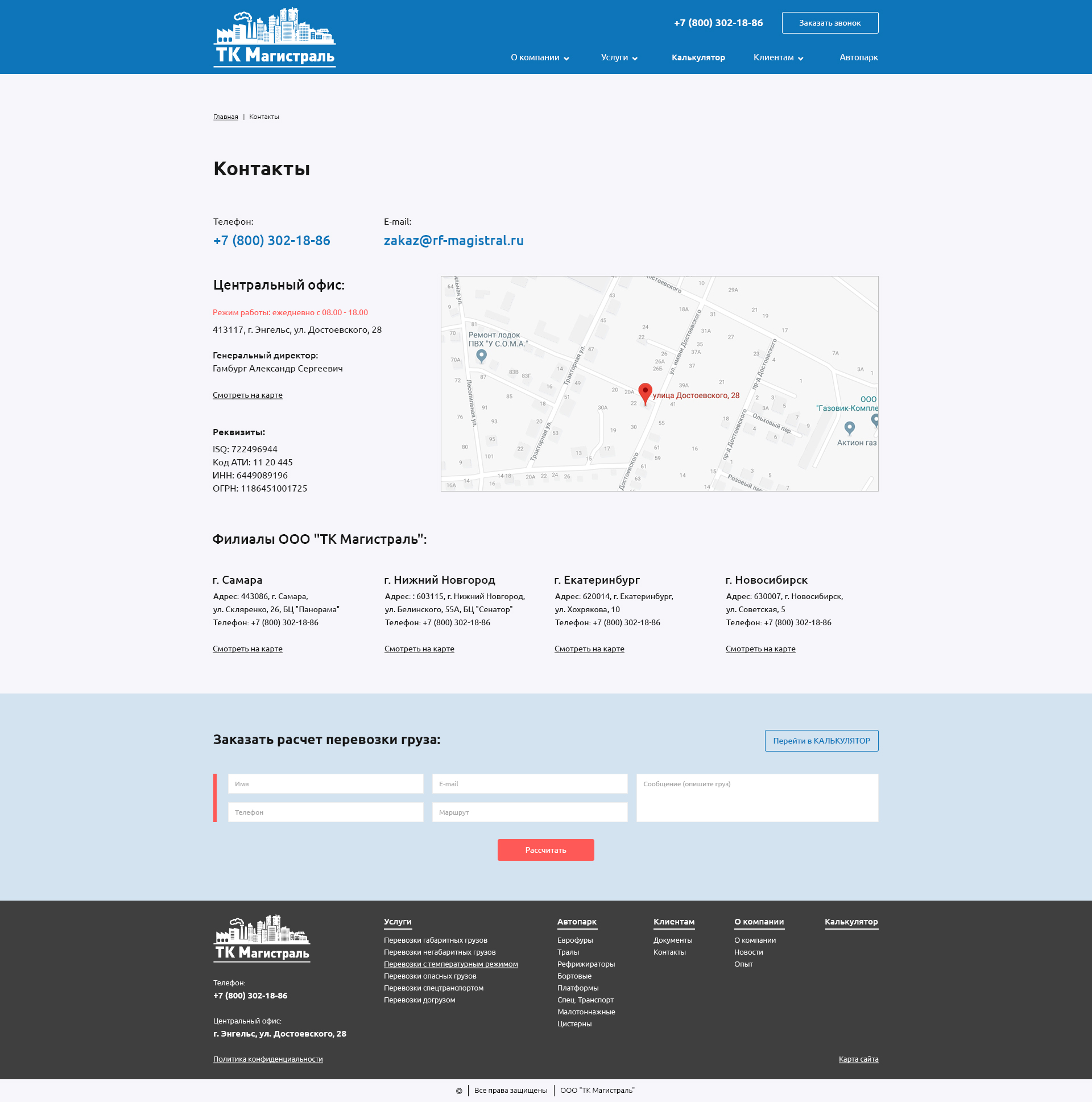Screen dimensions: 1092x1102
Task: Expand the О компании dropdown menu
Action: 539,57
